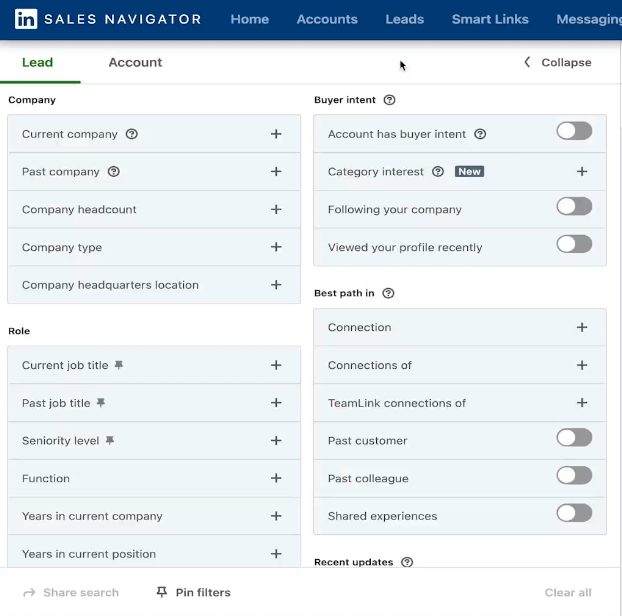Open the Smart Links menu item
622x616 pixels.
490,19
